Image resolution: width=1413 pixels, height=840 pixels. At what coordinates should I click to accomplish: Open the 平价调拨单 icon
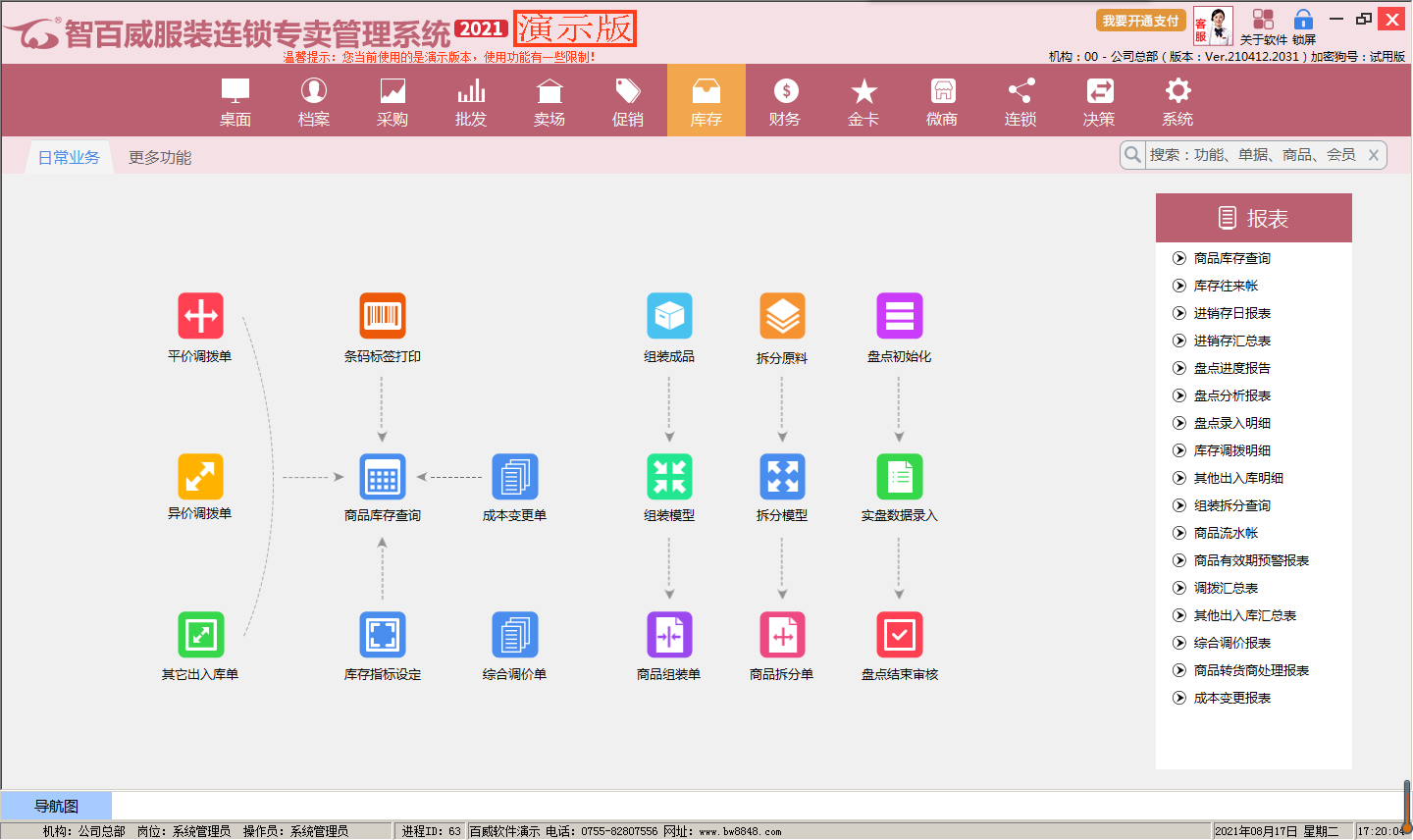tap(200, 316)
